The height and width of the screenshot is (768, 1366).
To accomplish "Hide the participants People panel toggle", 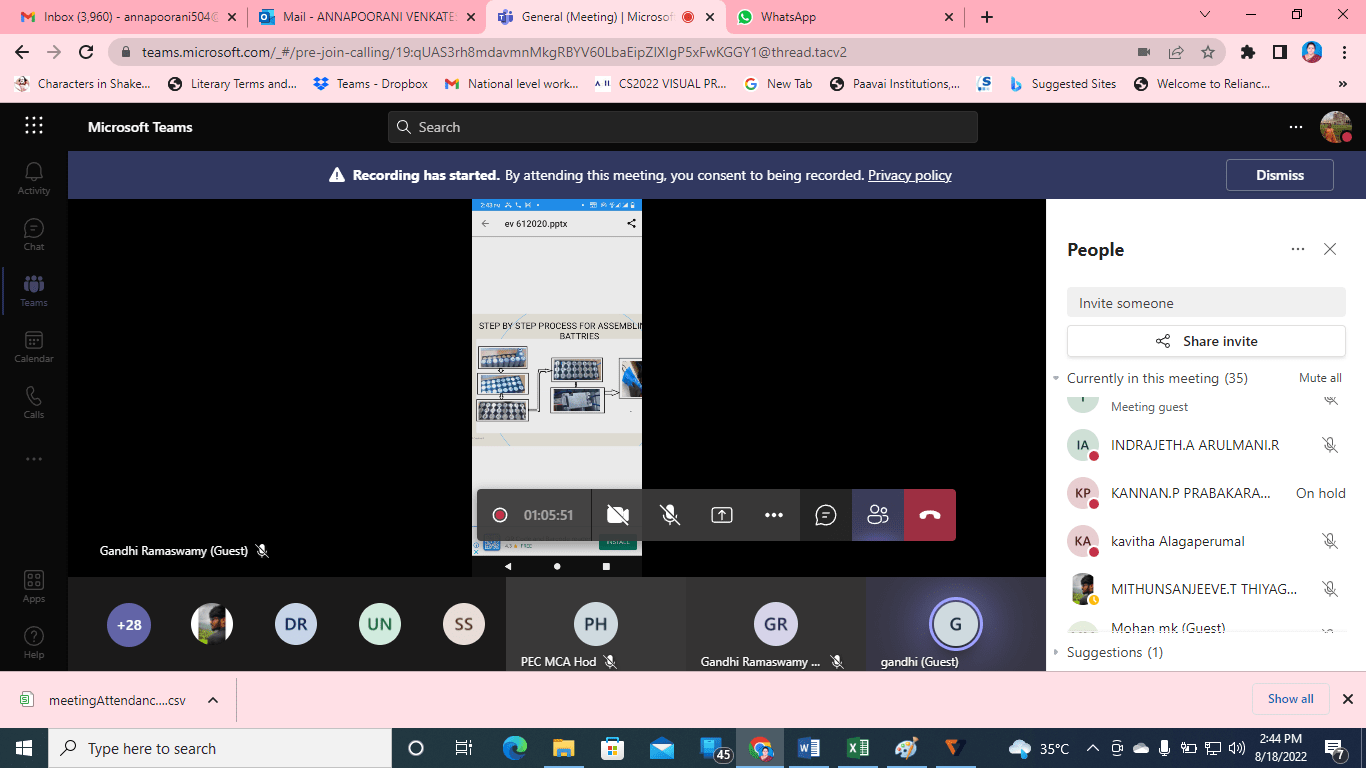I will (x=877, y=515).
